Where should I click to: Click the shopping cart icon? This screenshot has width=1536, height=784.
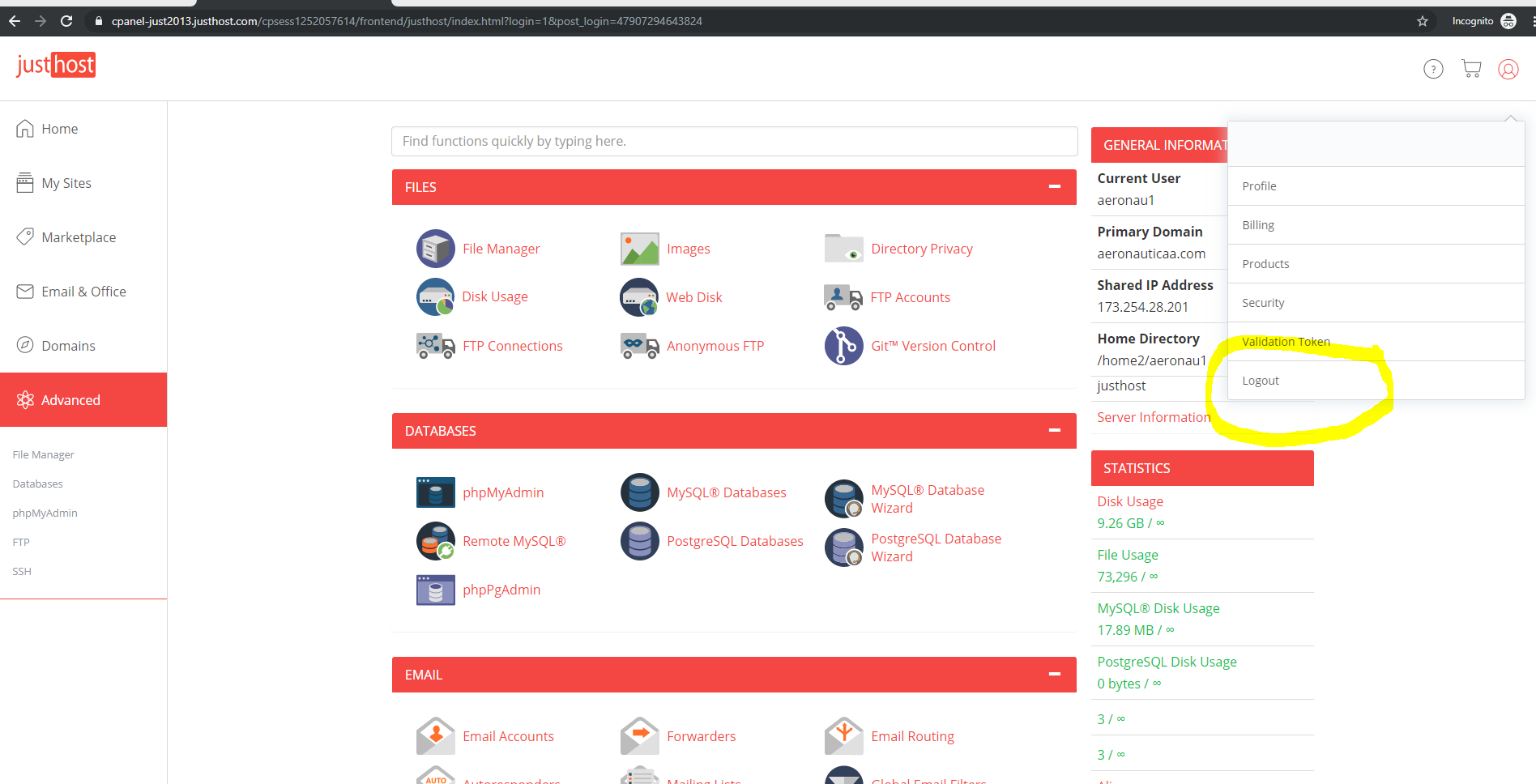point(1471,69)
